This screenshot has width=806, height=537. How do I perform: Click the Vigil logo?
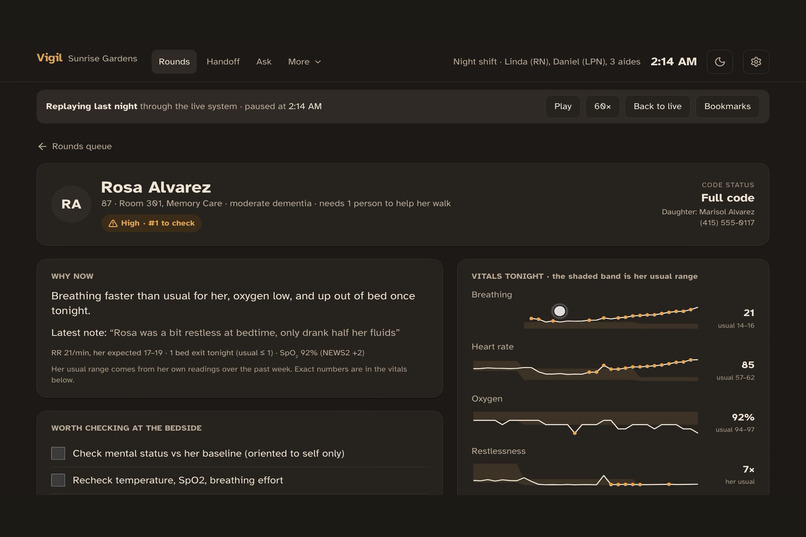point(49,58)
